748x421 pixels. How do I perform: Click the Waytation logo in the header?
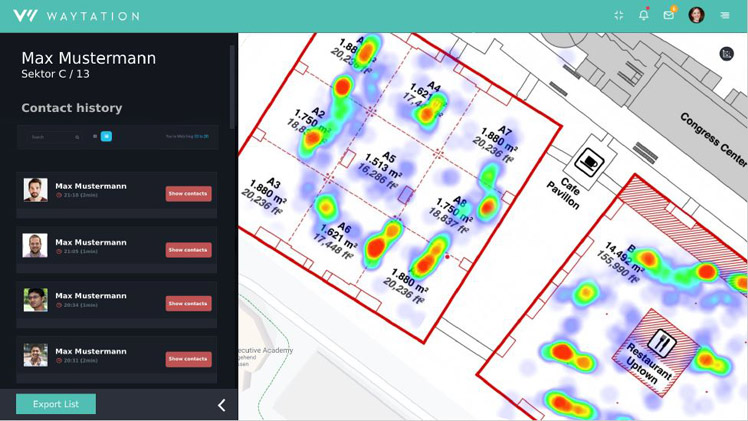coord(76,16)
